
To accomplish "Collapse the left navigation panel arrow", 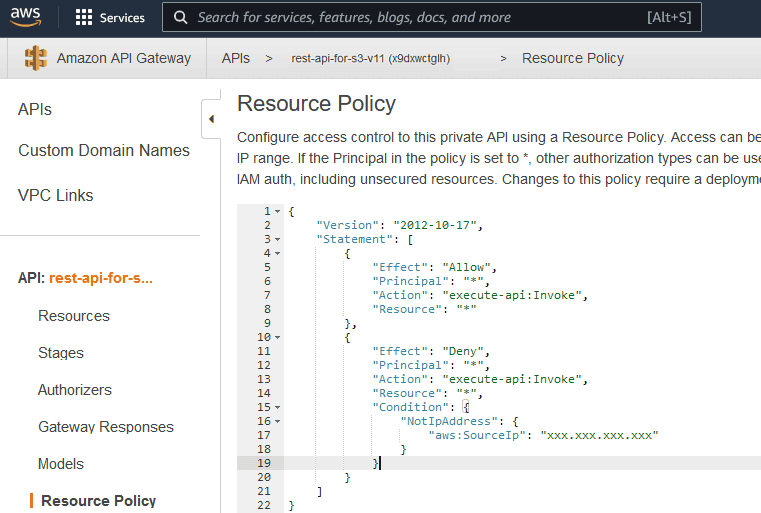I will (x=211, y=119).
